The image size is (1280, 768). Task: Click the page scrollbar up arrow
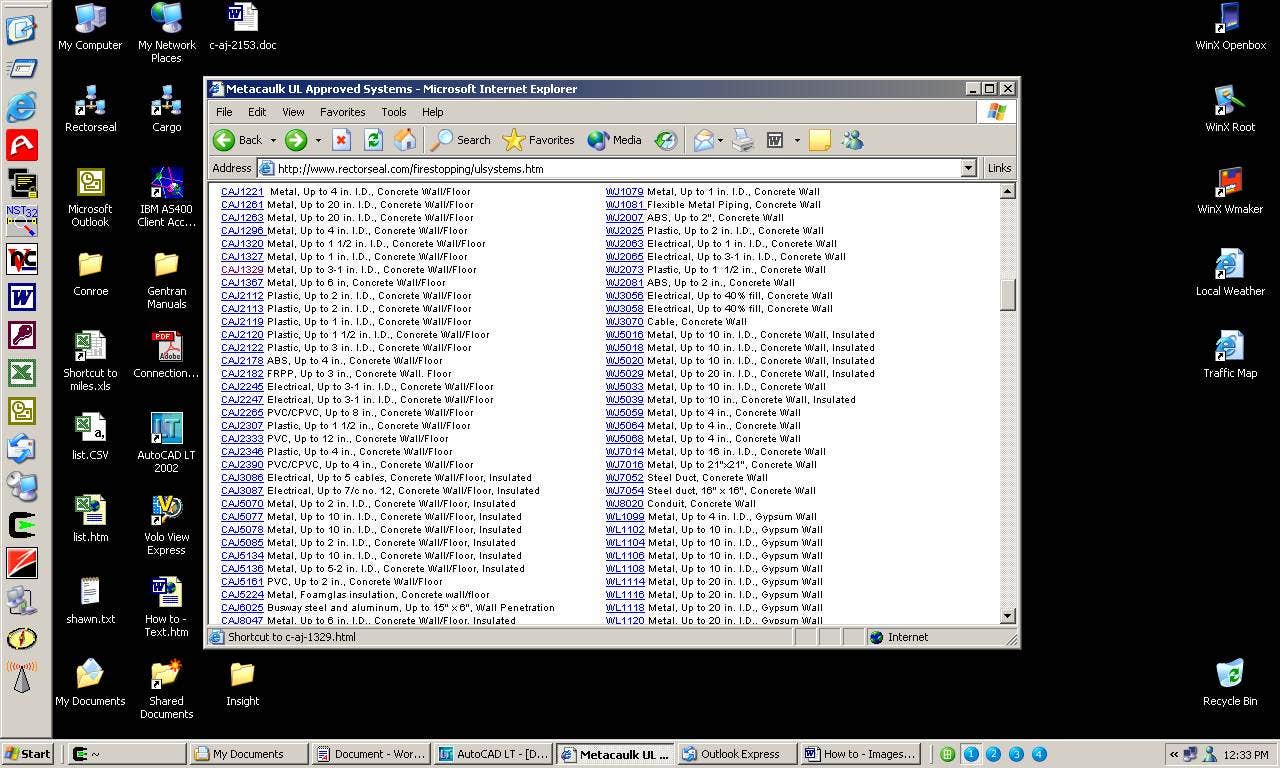(x=1007, y=191)
